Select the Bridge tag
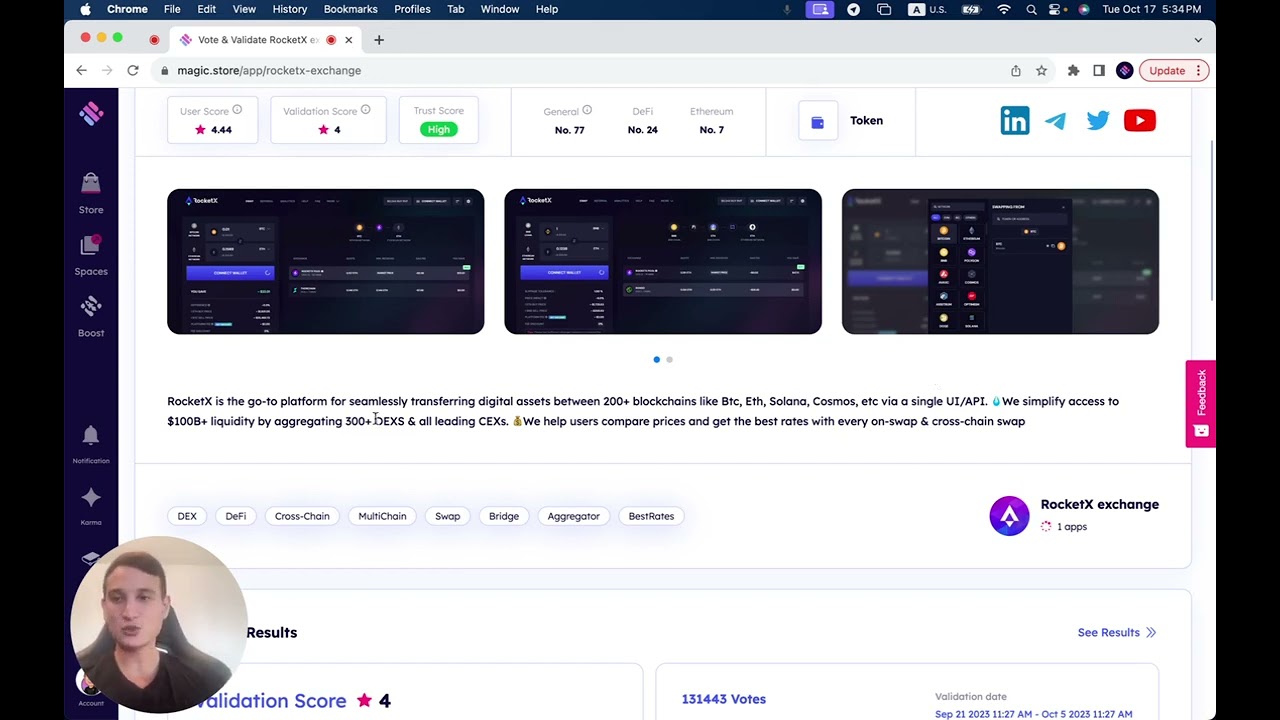Screen dimensions: 1280x720 (504, 516)
